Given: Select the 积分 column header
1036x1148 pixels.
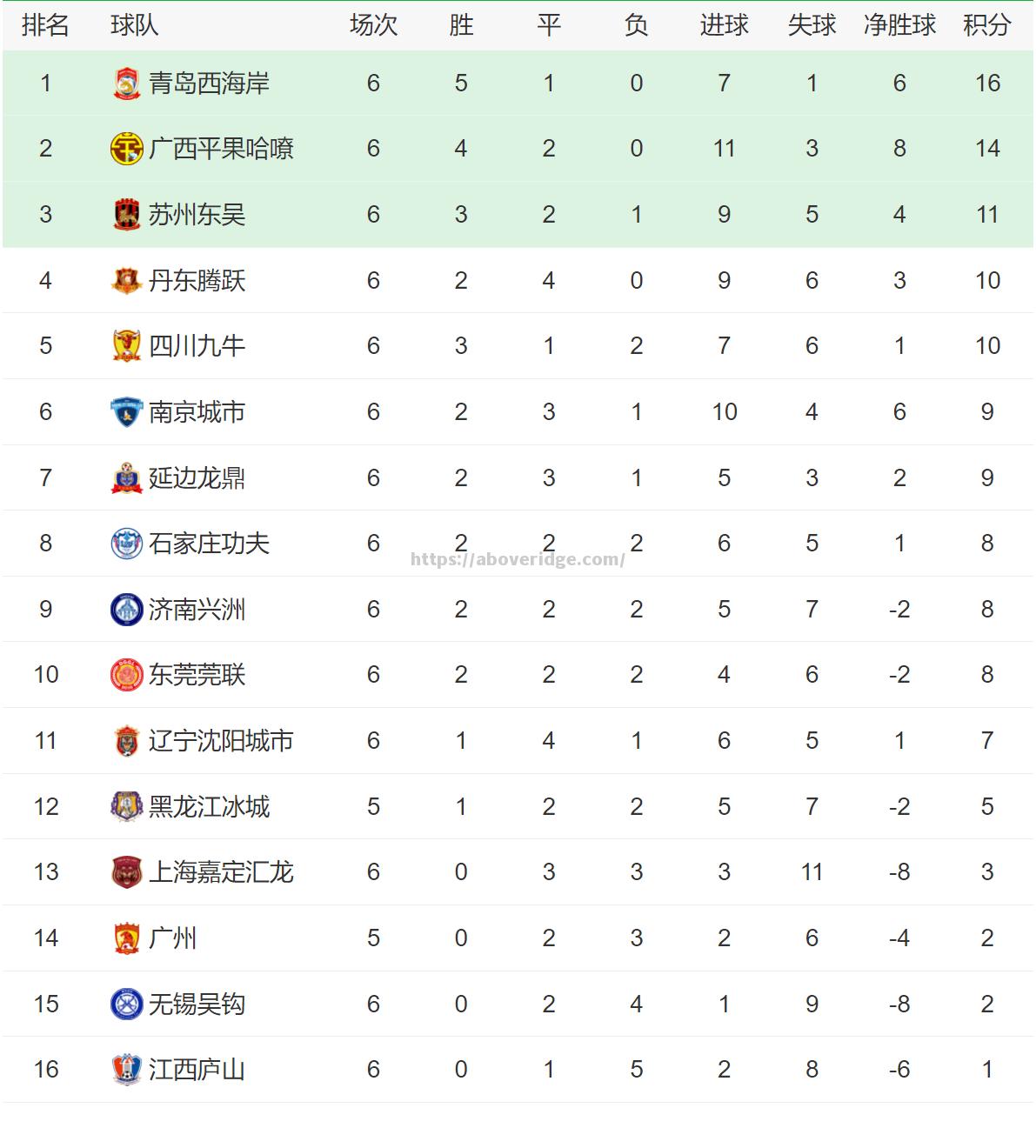Looking at the screenshot, I should [x=986, y=25].
